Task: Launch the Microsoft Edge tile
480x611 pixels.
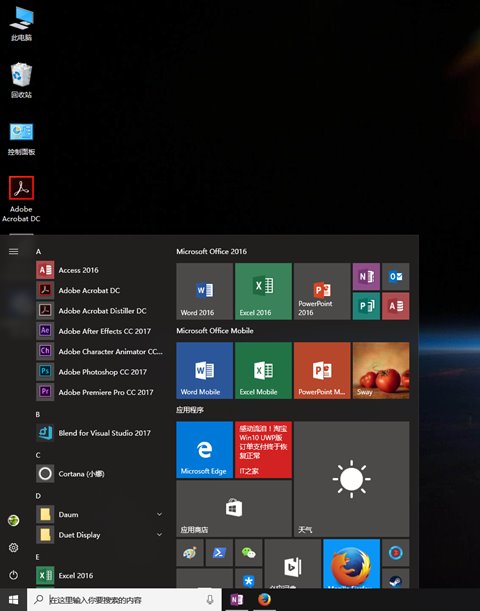Action: (205, 450)
